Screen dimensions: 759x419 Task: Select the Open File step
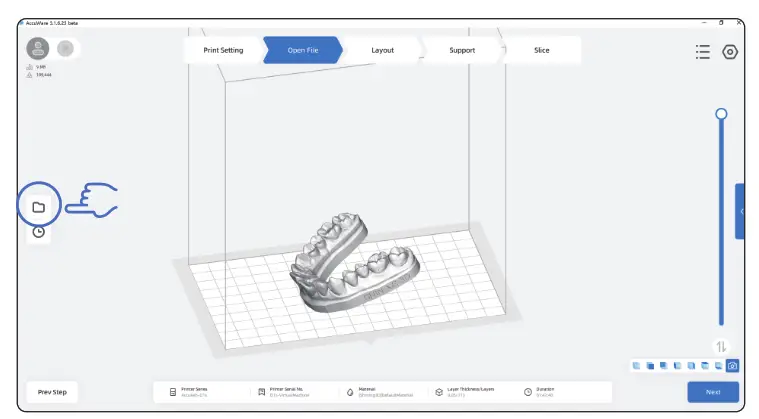[303, 50]
